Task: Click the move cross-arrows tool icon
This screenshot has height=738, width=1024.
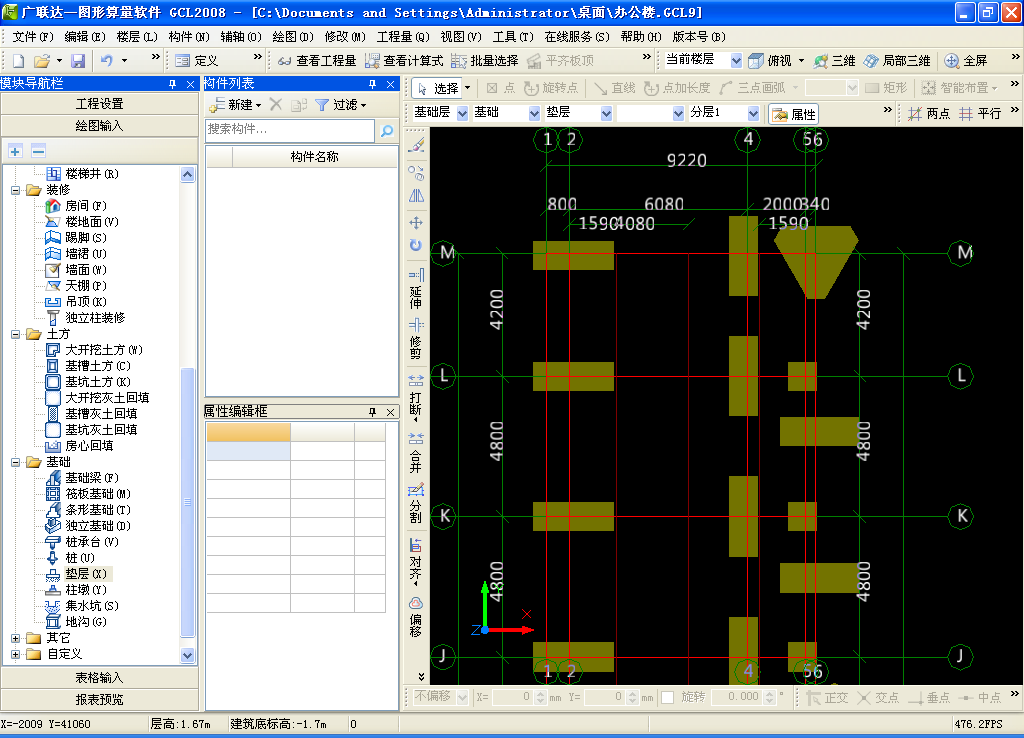Action: [x=416, y=223]
